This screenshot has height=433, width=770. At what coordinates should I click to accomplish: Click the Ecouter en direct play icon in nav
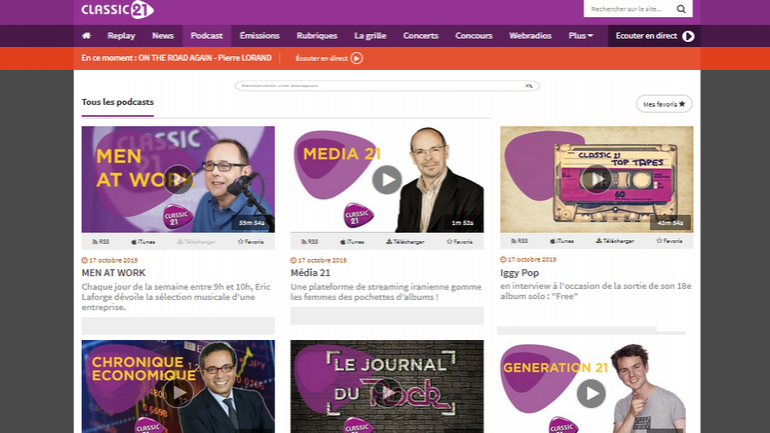[x=688, y=36]
